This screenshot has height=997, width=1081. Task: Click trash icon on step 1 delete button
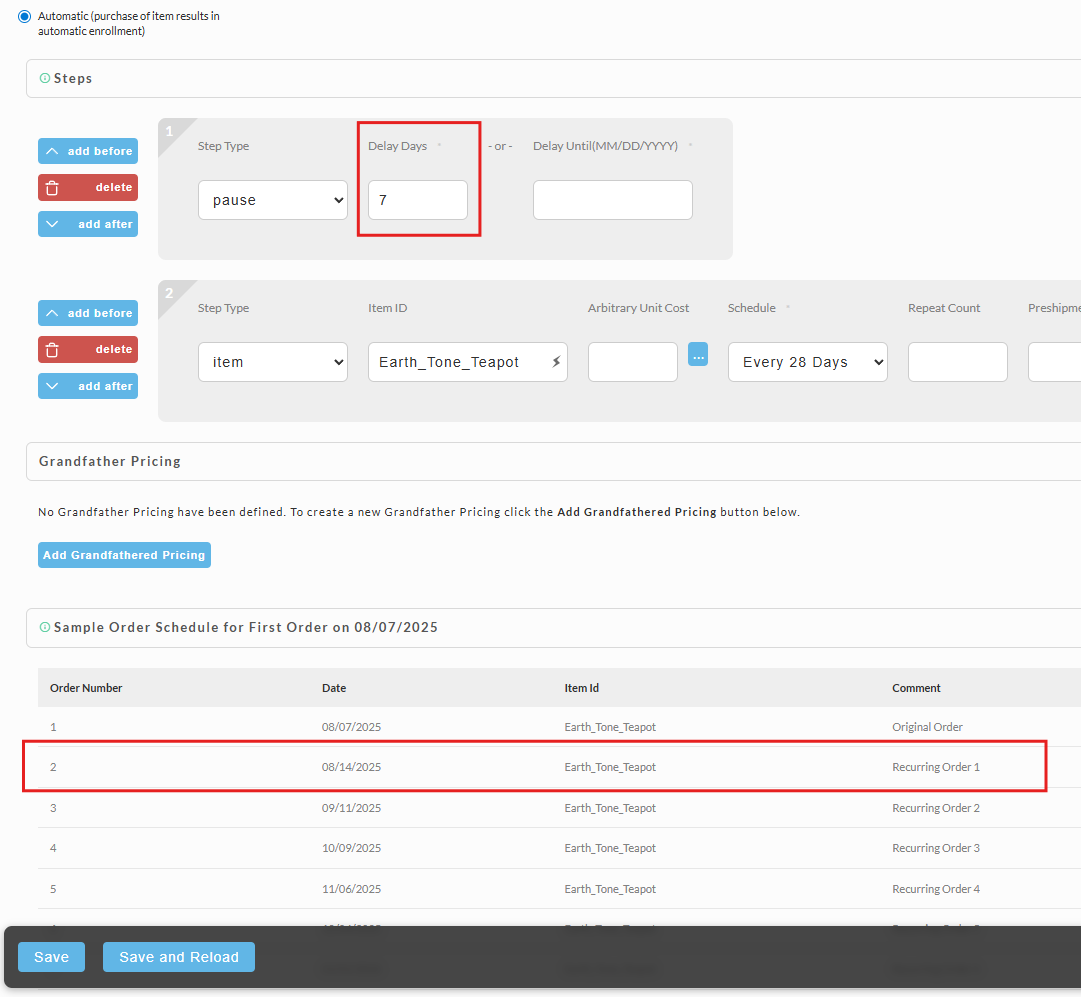[x=52, y=188]
